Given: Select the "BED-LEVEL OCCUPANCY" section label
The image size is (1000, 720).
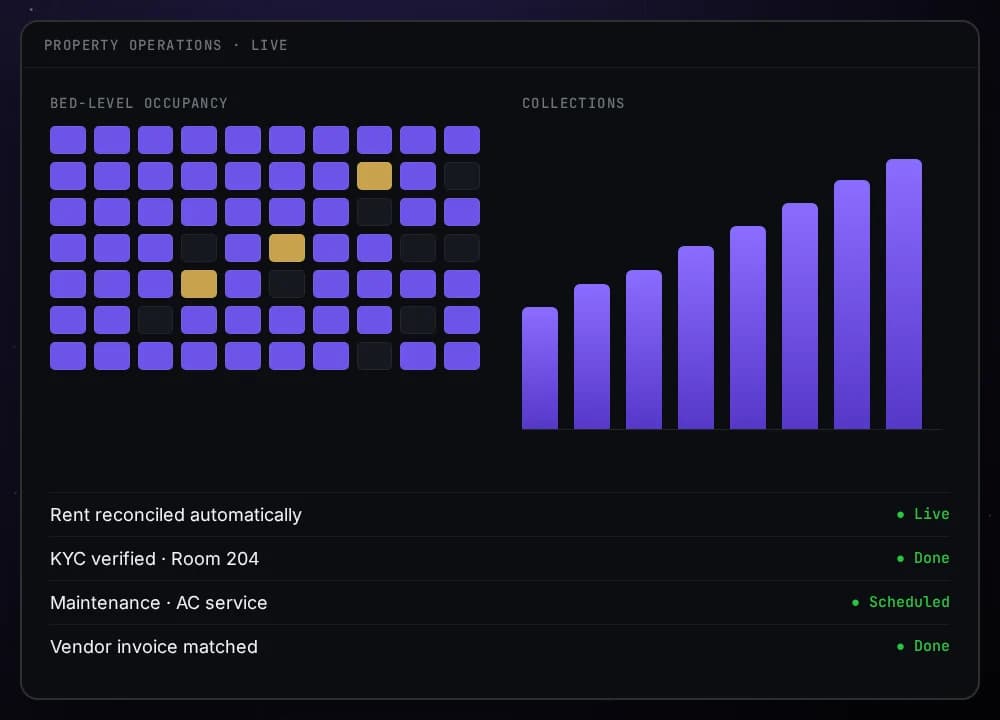Looking at the screenshot, I should (x=139, y=103).
